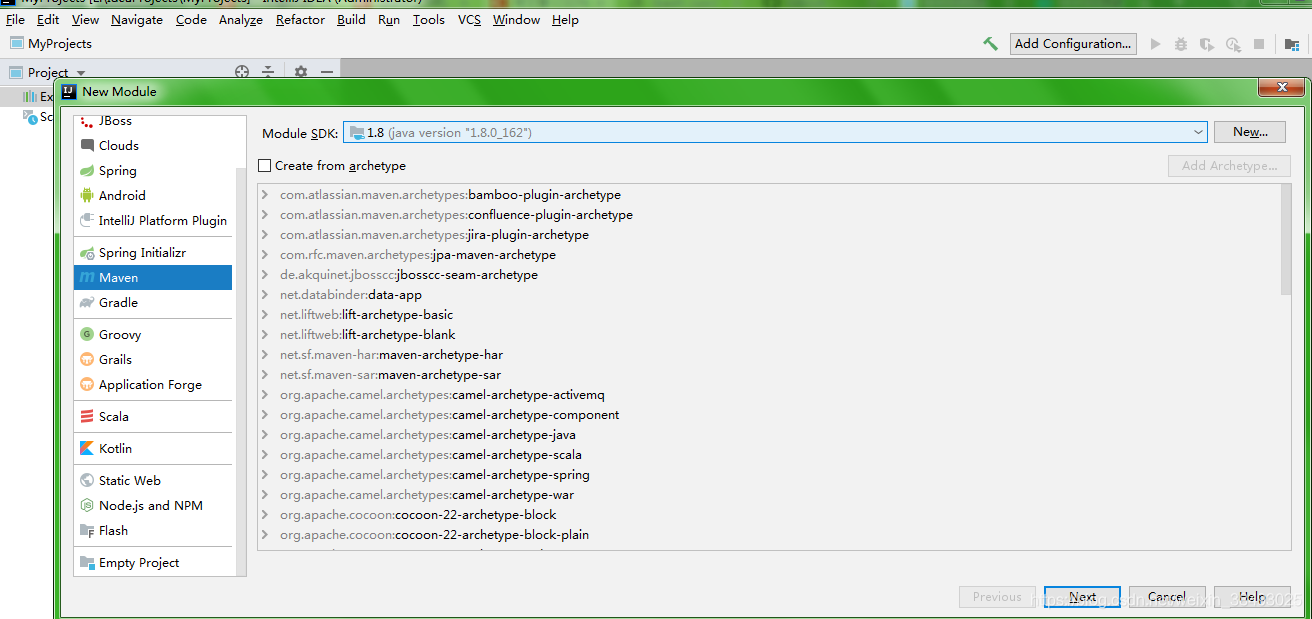The image size is (1312, 619).
Task: Click the Help button
Action: (x=1252, y=597)
